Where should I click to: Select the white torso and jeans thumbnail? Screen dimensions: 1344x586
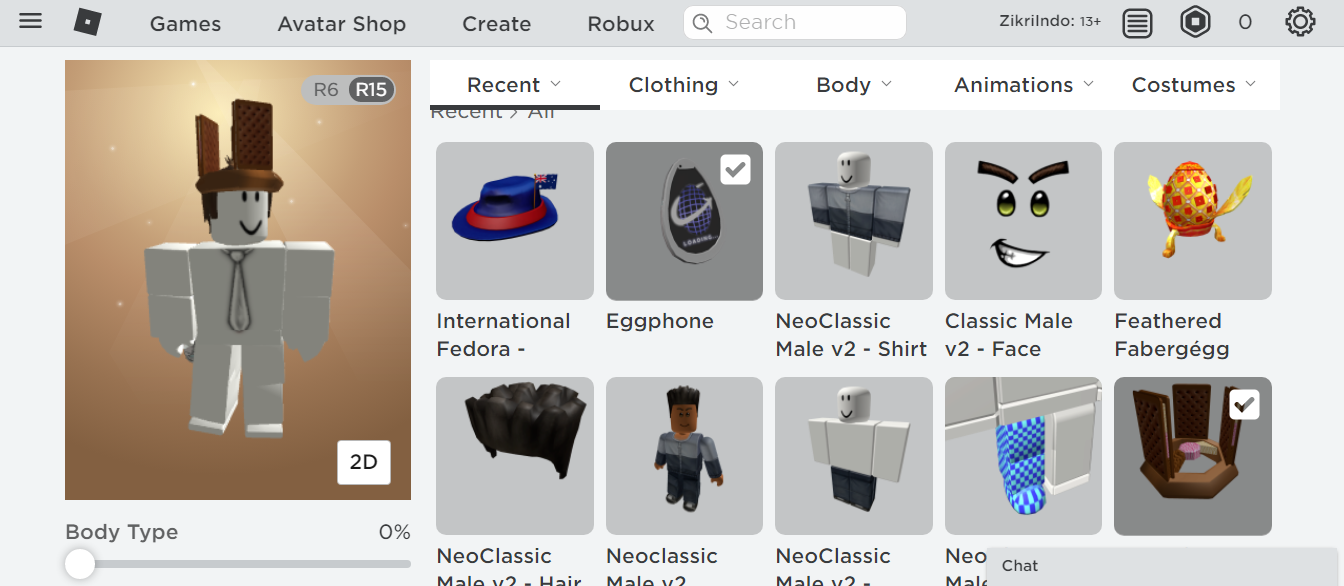click(854, 456)
